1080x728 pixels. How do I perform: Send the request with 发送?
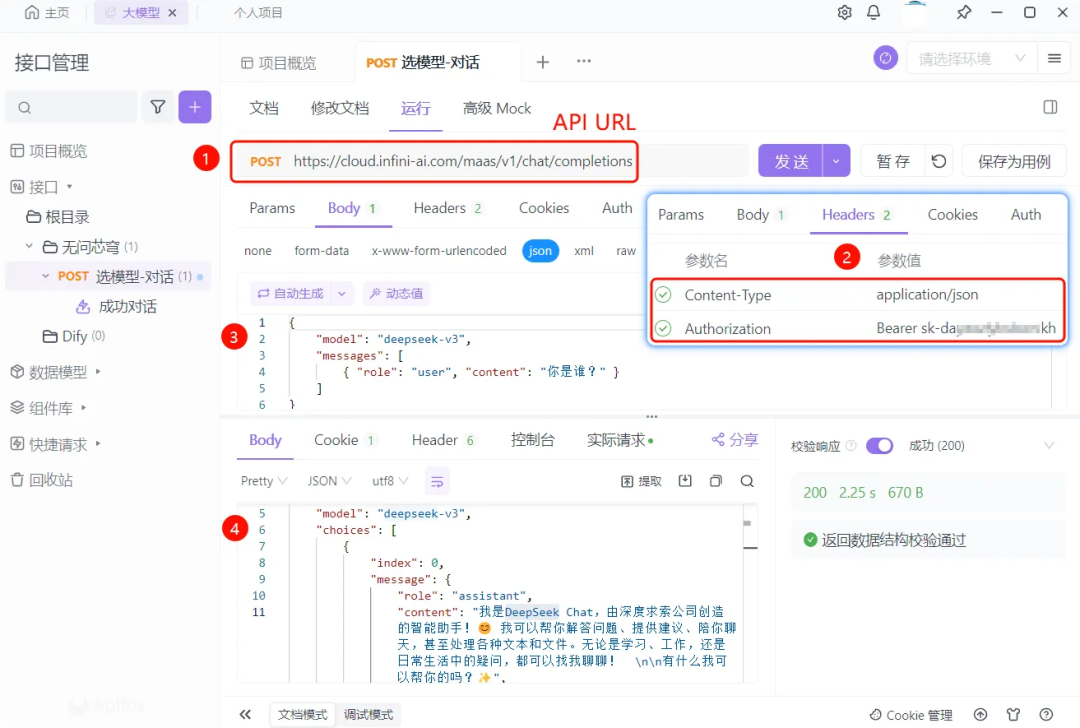790,161
